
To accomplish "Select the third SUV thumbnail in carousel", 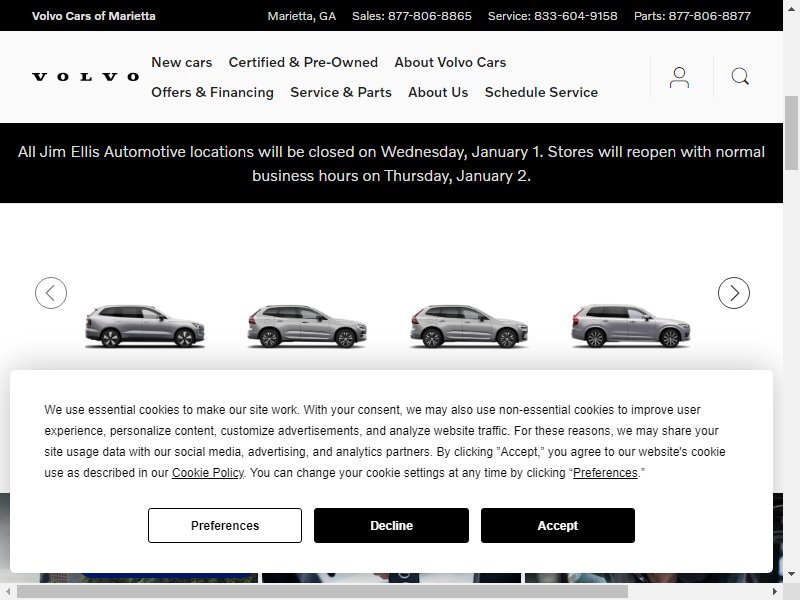I will (469, 327).
